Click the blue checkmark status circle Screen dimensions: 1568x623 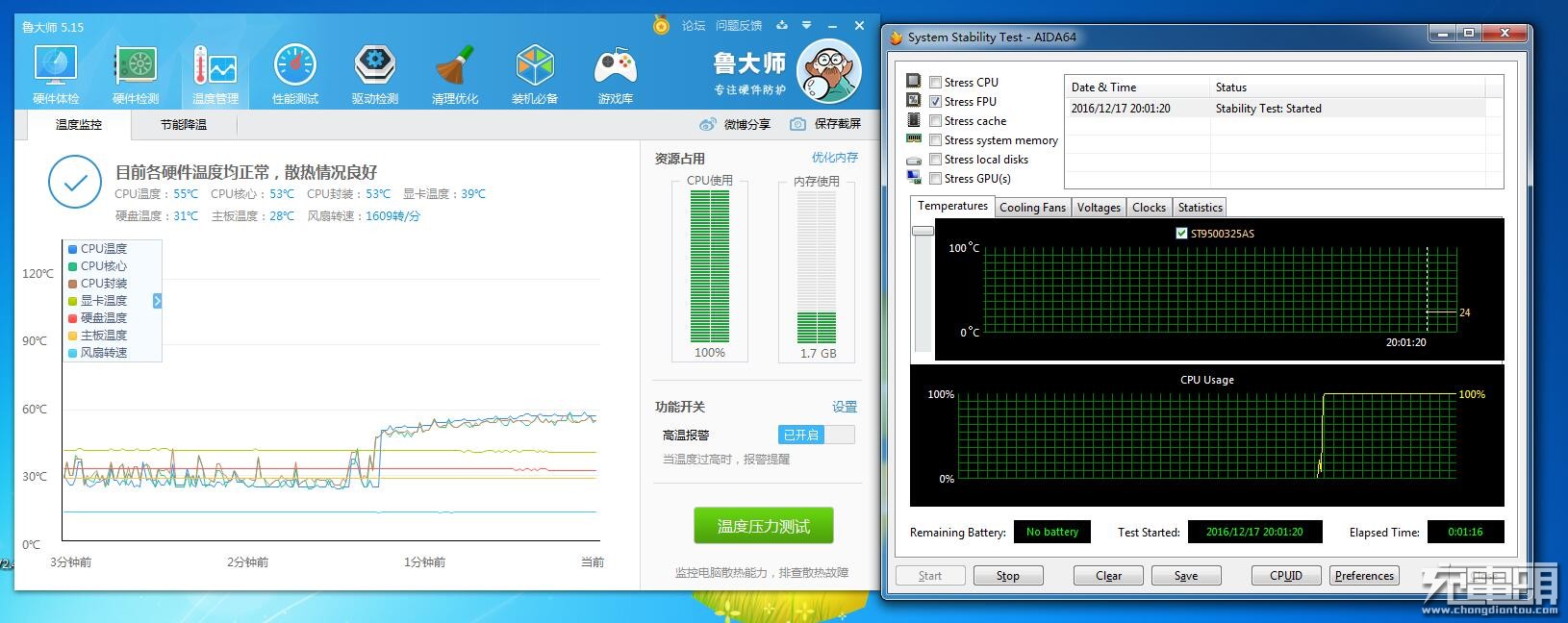pyautogui.click(x=75, y=183)
